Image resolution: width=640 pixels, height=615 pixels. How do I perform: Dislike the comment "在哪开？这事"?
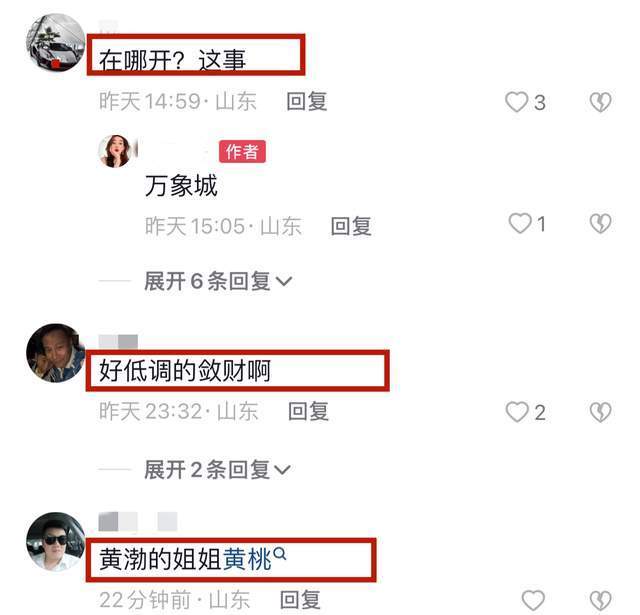tap(600, 102)
